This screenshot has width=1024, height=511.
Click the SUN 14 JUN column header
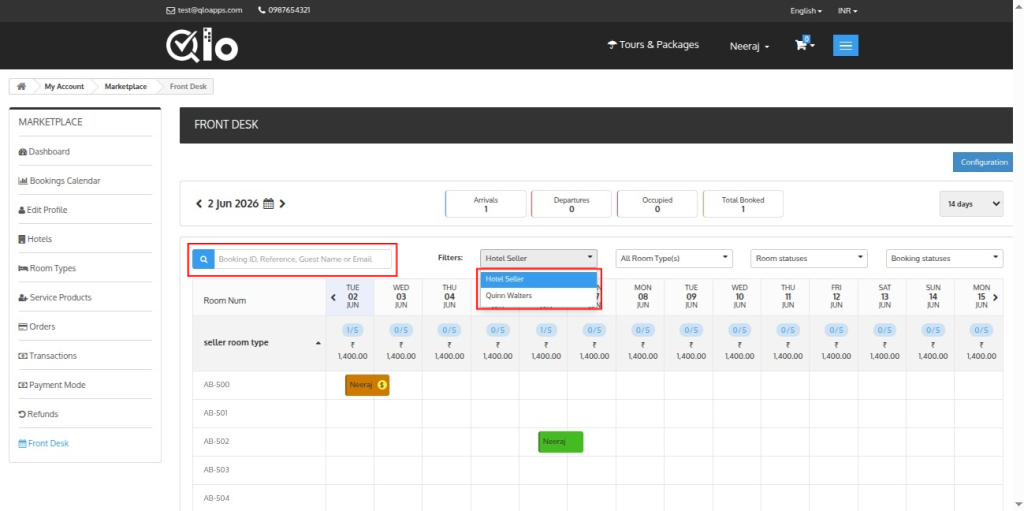coord(933,296)
